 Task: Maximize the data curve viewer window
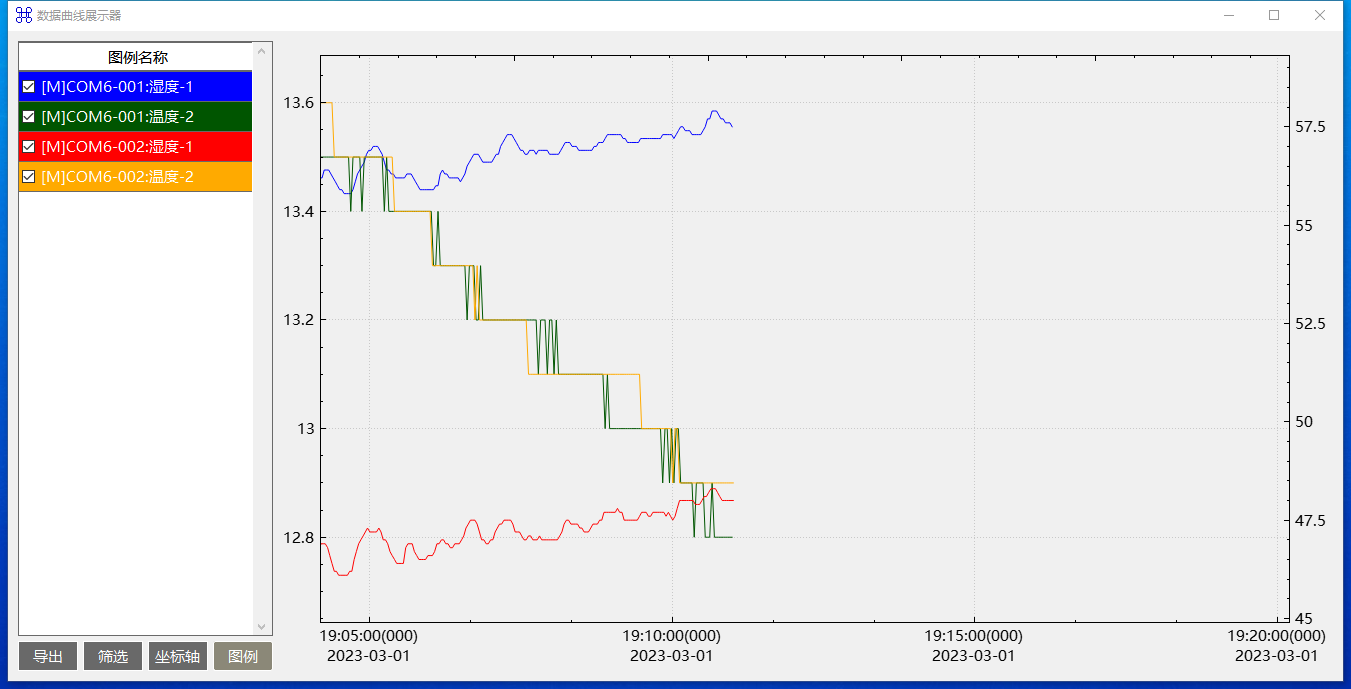tap(1274, 15)
